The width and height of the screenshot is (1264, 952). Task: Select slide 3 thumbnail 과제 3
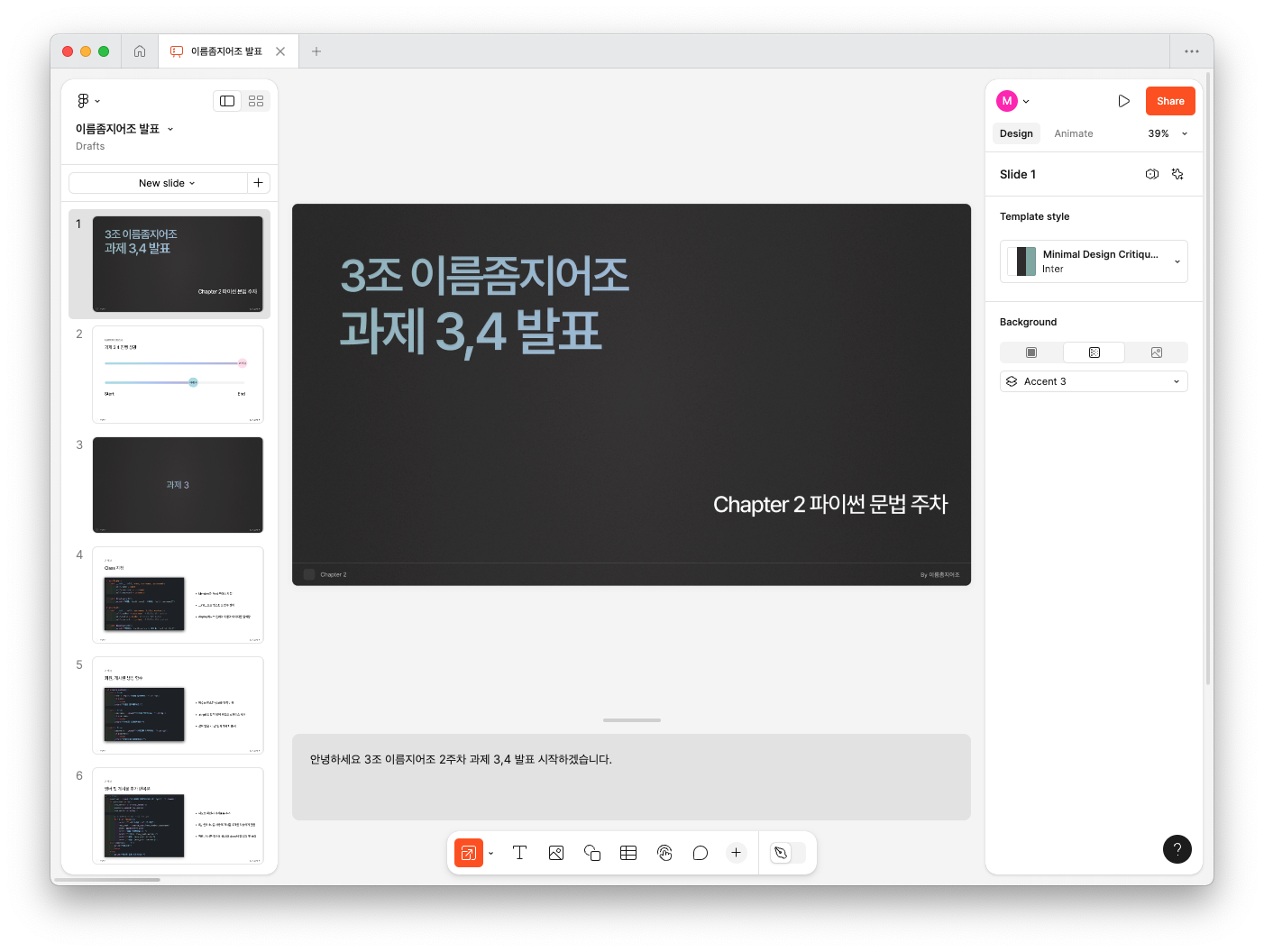pyautogui.click(x=178, y=485)
